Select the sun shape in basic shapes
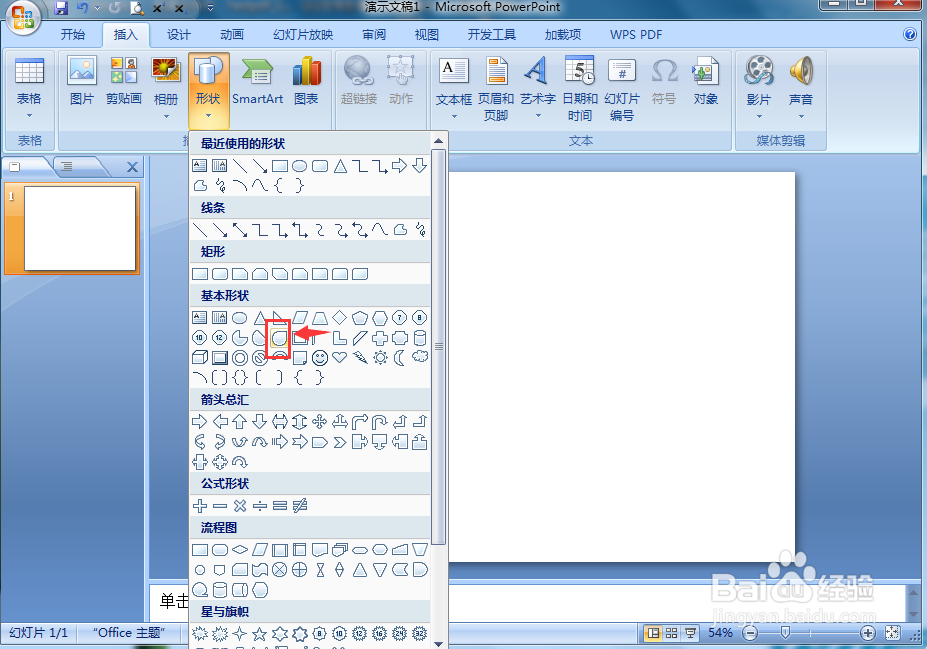927x649 pixels. [380, 358]
